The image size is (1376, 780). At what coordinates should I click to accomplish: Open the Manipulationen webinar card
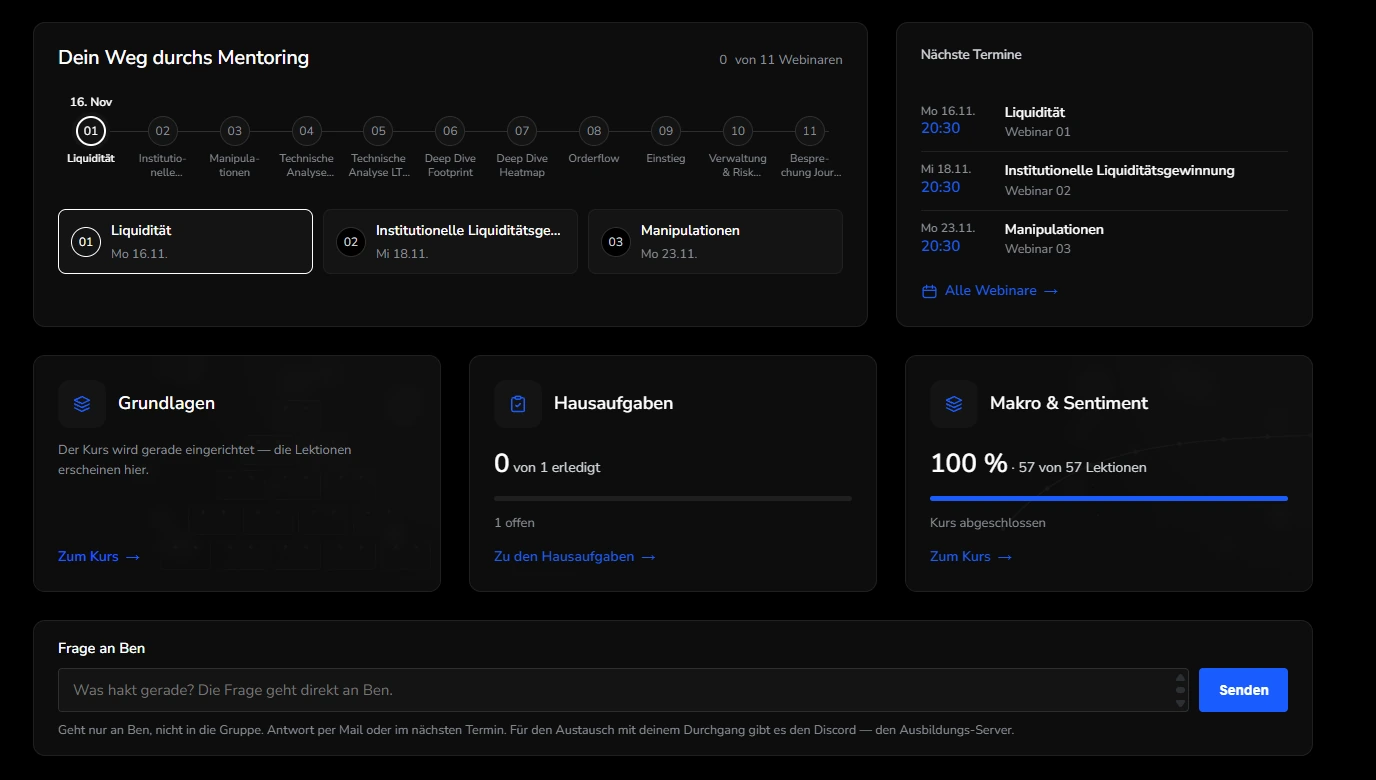(x=715, y=241)
